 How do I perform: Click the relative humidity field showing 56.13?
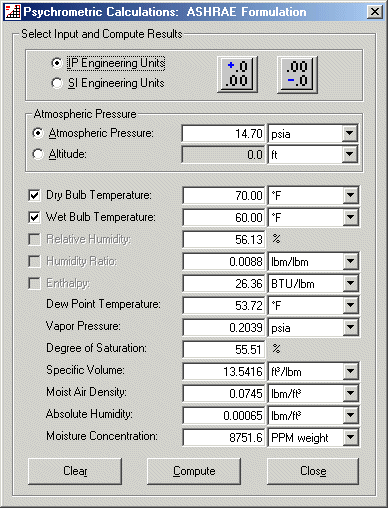[224, 239]
